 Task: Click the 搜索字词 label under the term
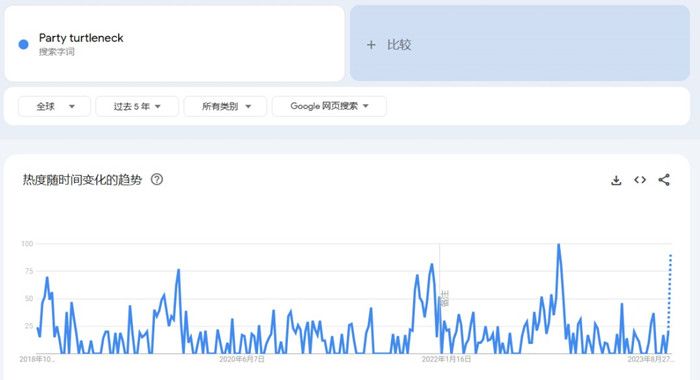point(57,52)
